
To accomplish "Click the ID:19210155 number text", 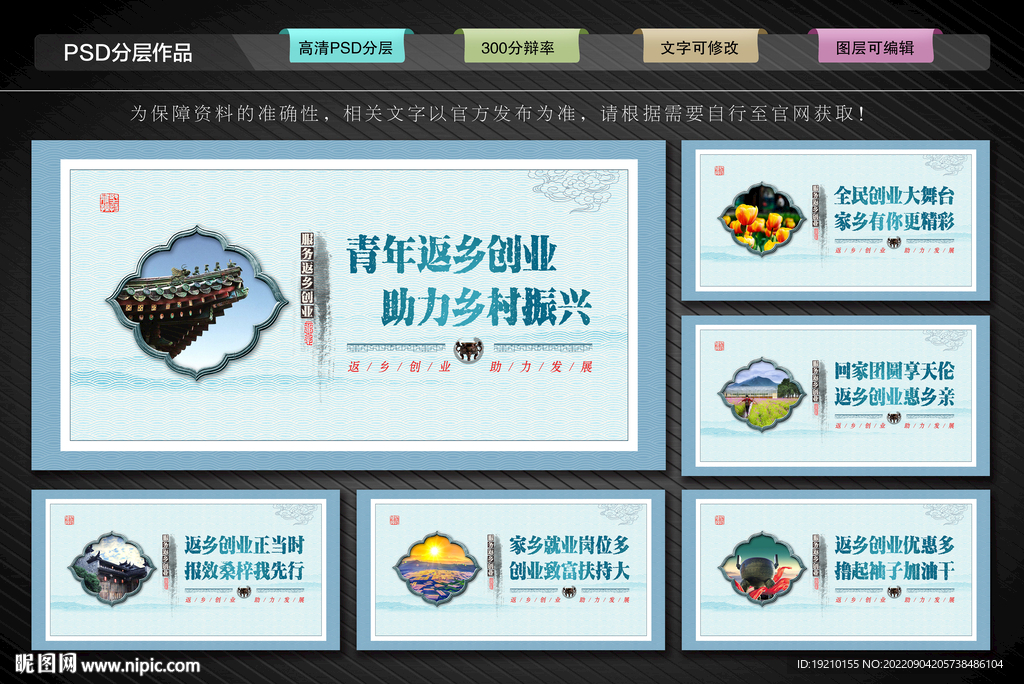I will point(827,664).
